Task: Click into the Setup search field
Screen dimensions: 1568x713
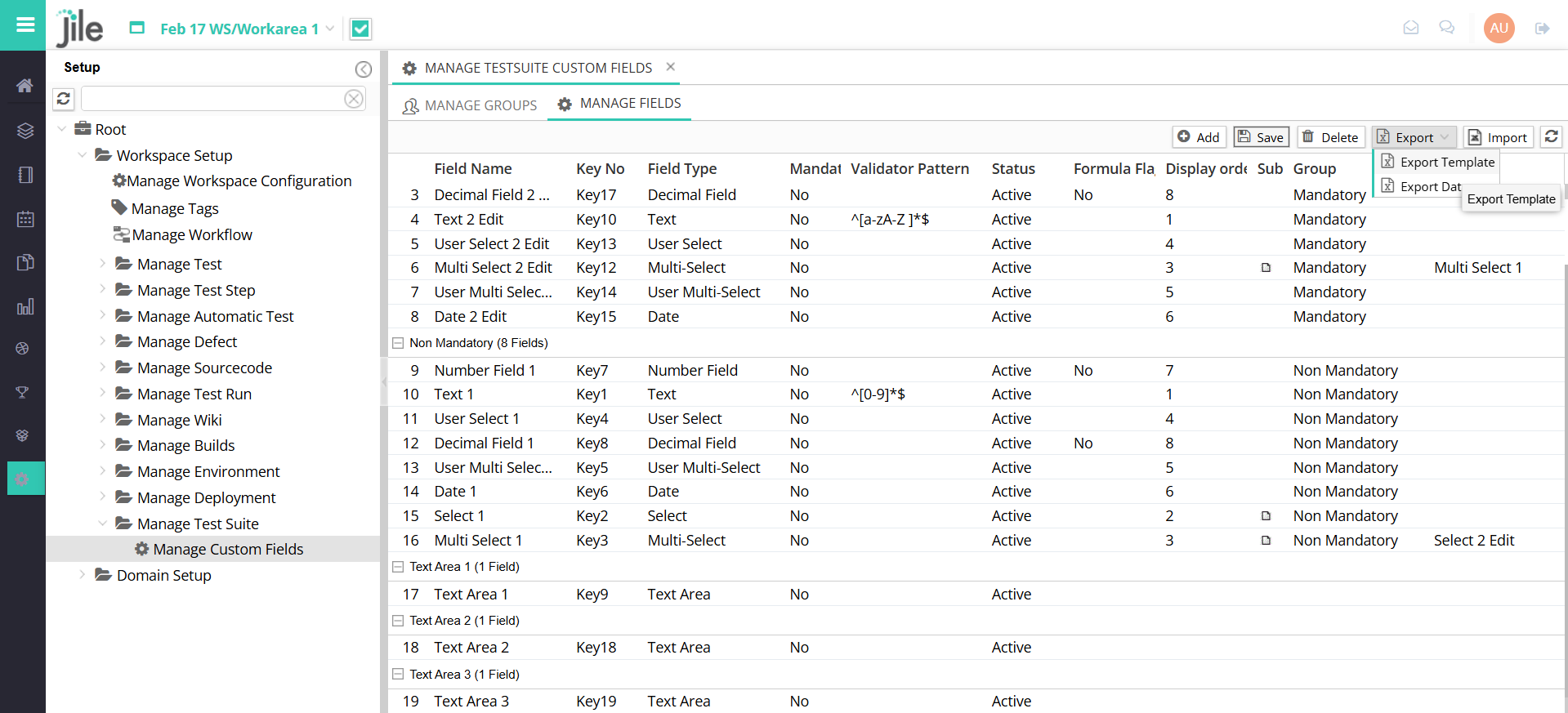Action: coord(212,99)
